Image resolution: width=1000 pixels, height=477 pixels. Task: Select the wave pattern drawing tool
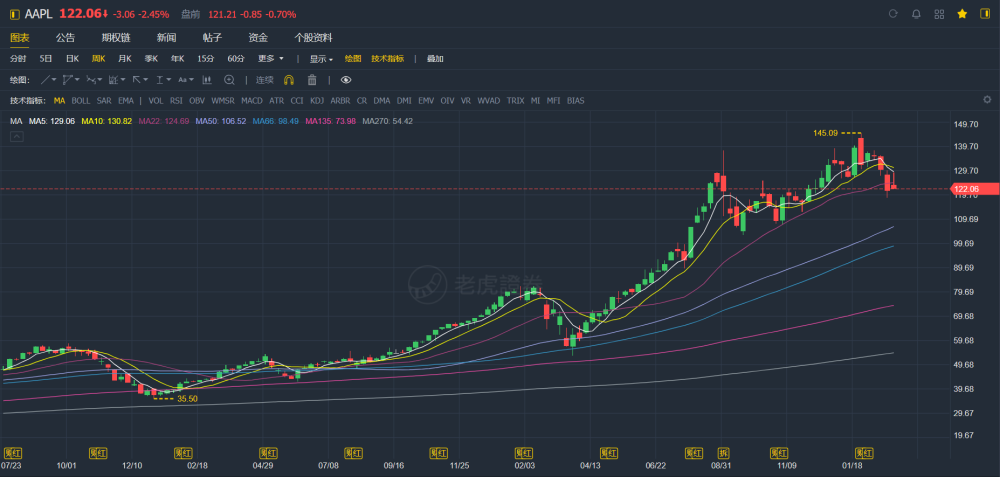pyautogui.click(x=91, y=80)
